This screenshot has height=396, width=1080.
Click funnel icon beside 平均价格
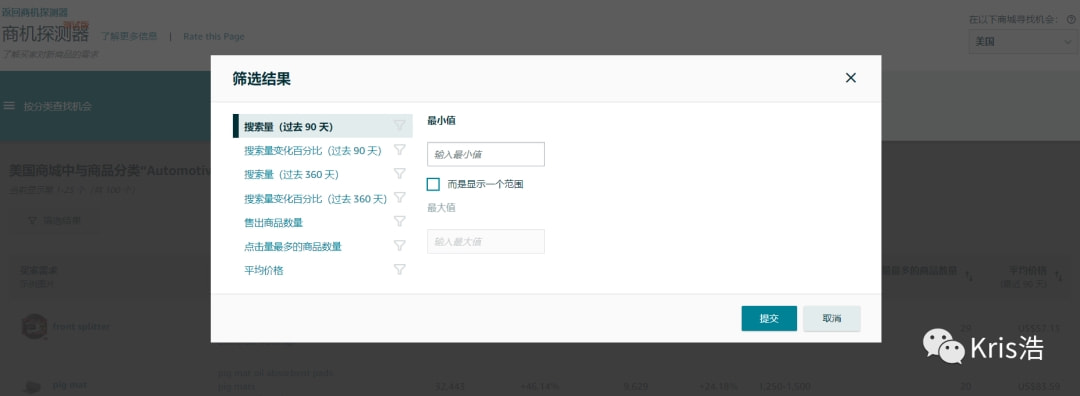click(399, 269)
